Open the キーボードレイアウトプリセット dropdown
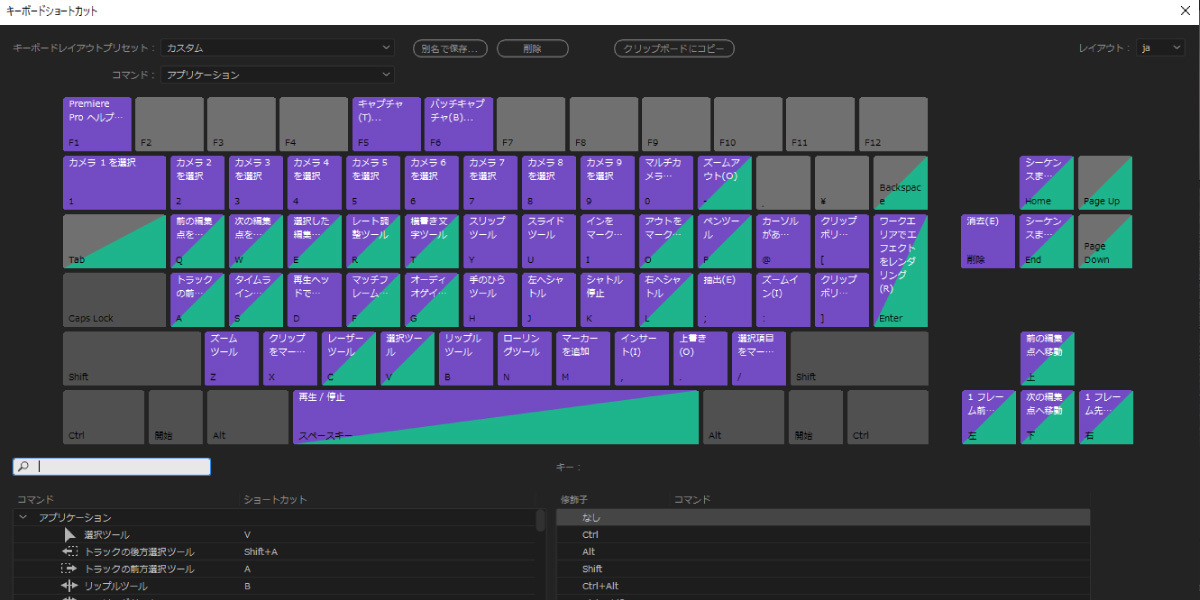The height and width of the screenshot is (600, 1200). click(x=278, y=48)
